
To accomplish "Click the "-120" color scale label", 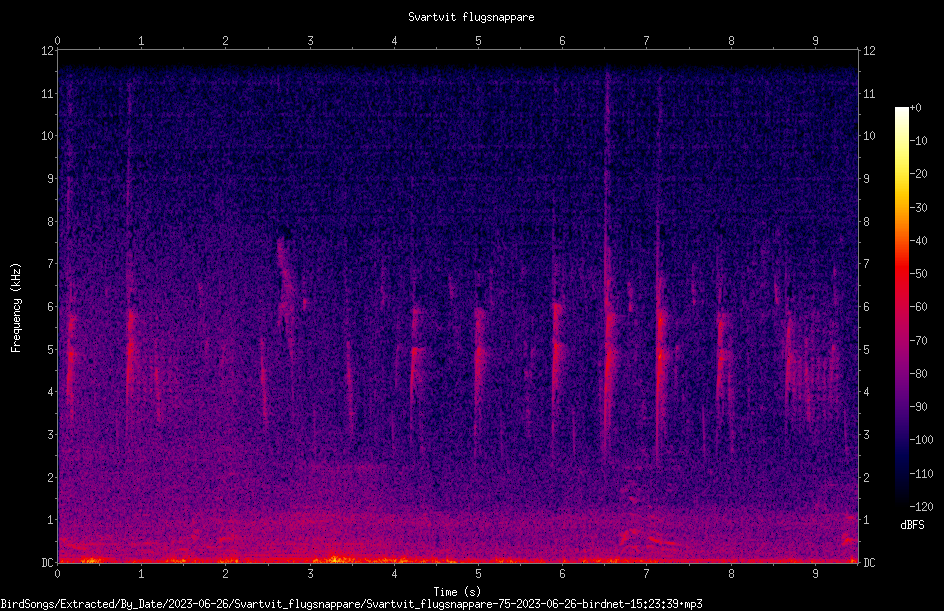I will [x=921, y=507].
